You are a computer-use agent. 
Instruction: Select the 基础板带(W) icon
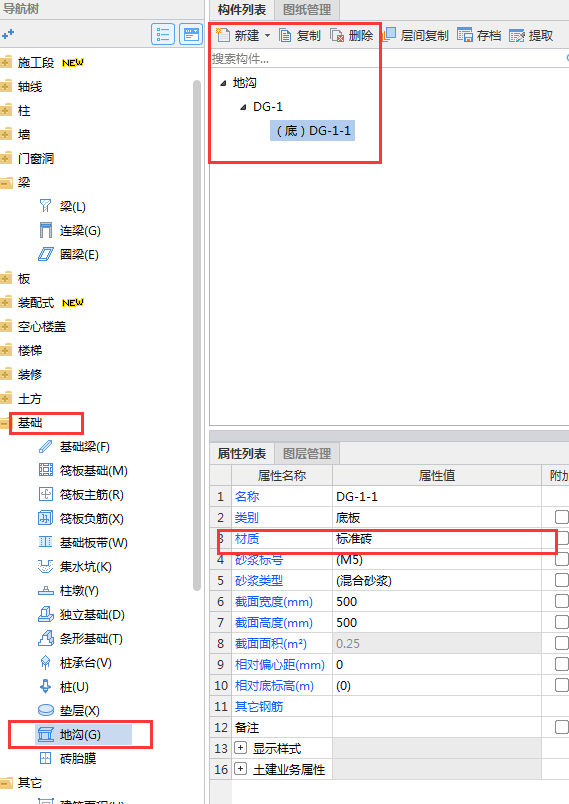tap(46, 542)
